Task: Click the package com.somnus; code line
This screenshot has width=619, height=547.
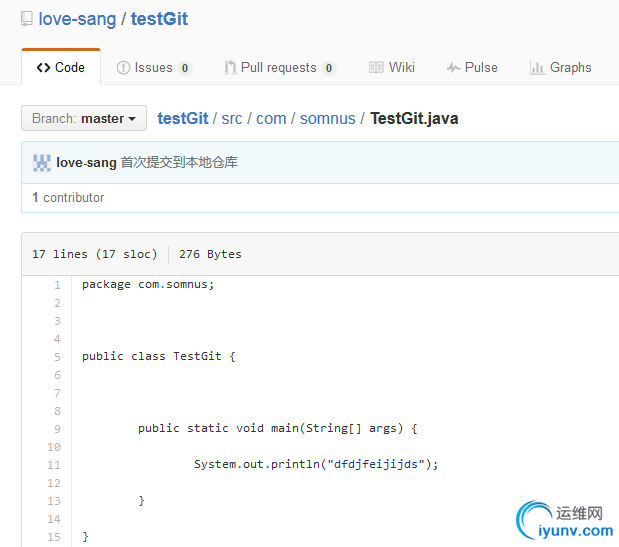Action: pyautogui.click(x=148, y=285)
